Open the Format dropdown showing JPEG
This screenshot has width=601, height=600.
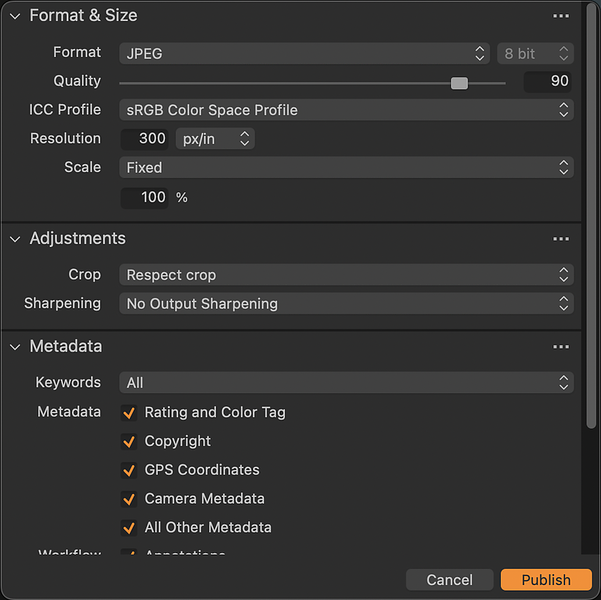[304, 53]
